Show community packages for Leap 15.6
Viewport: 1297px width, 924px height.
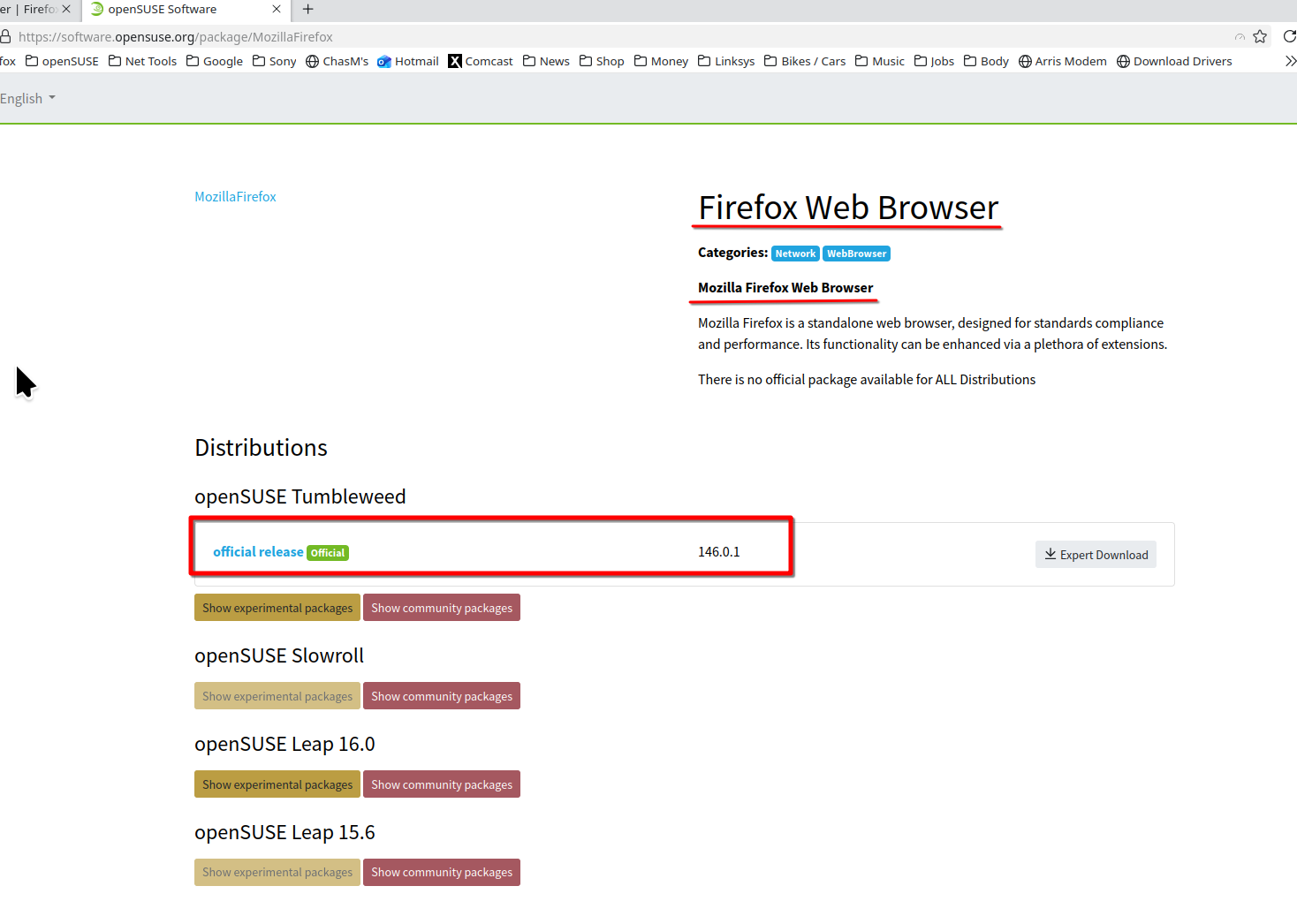pyautogui.click(x=442, y=872)
